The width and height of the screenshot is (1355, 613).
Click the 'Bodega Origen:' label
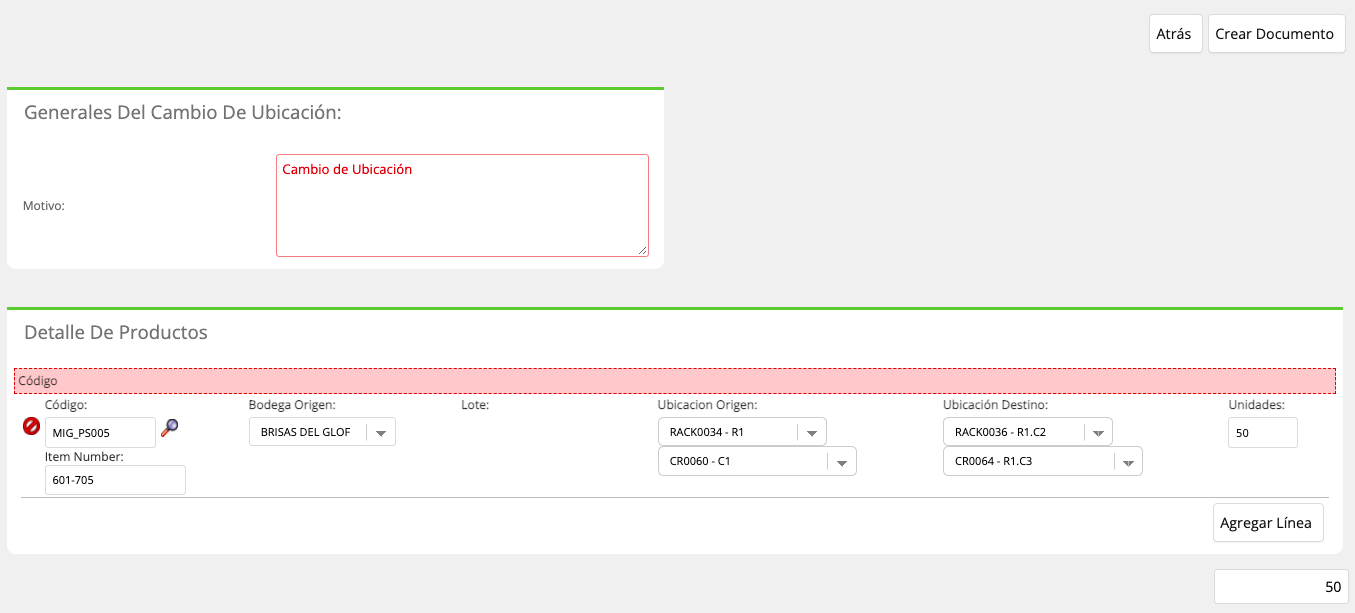(x=292, y=405)
